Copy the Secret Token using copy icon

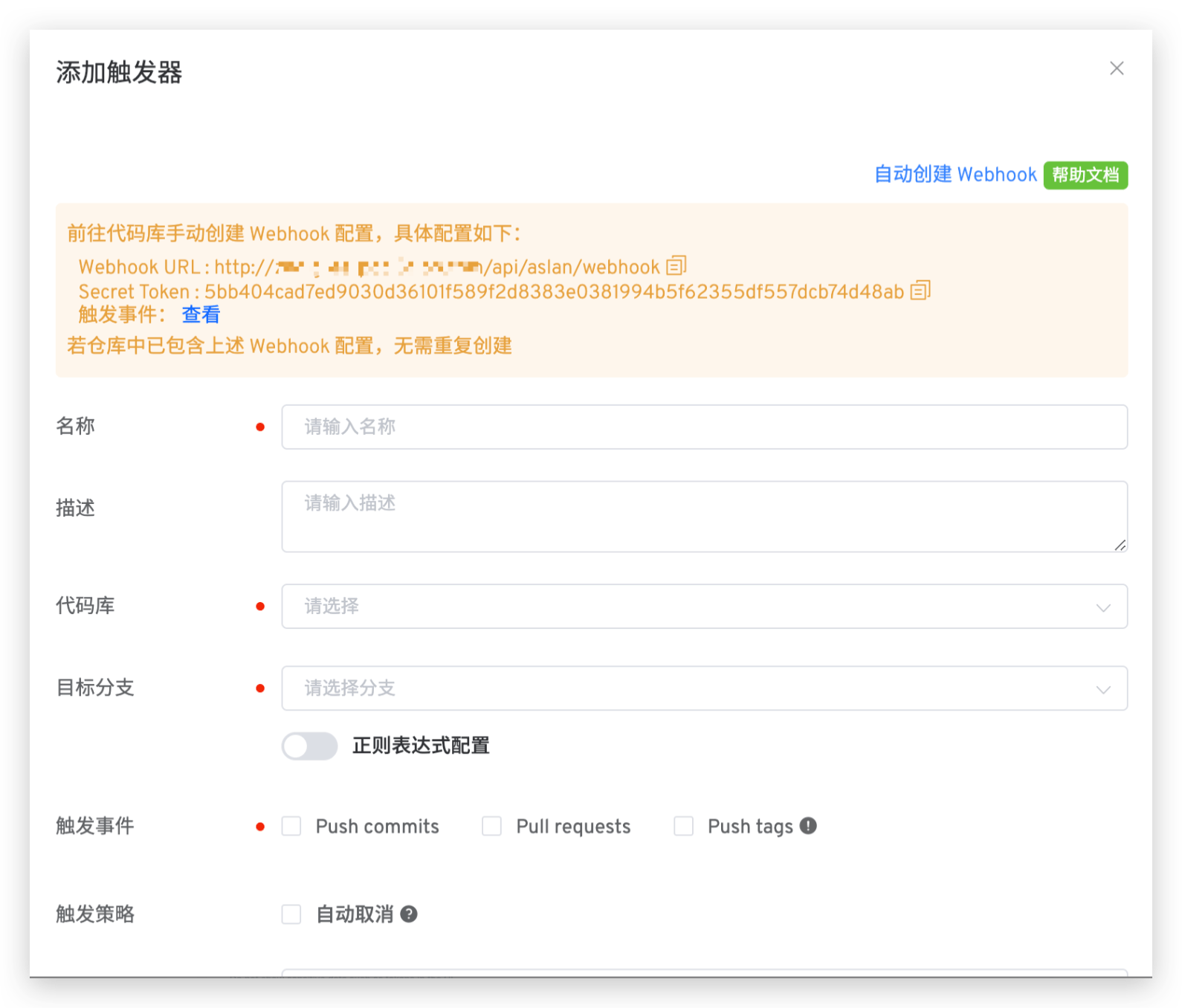coord(920,290)
